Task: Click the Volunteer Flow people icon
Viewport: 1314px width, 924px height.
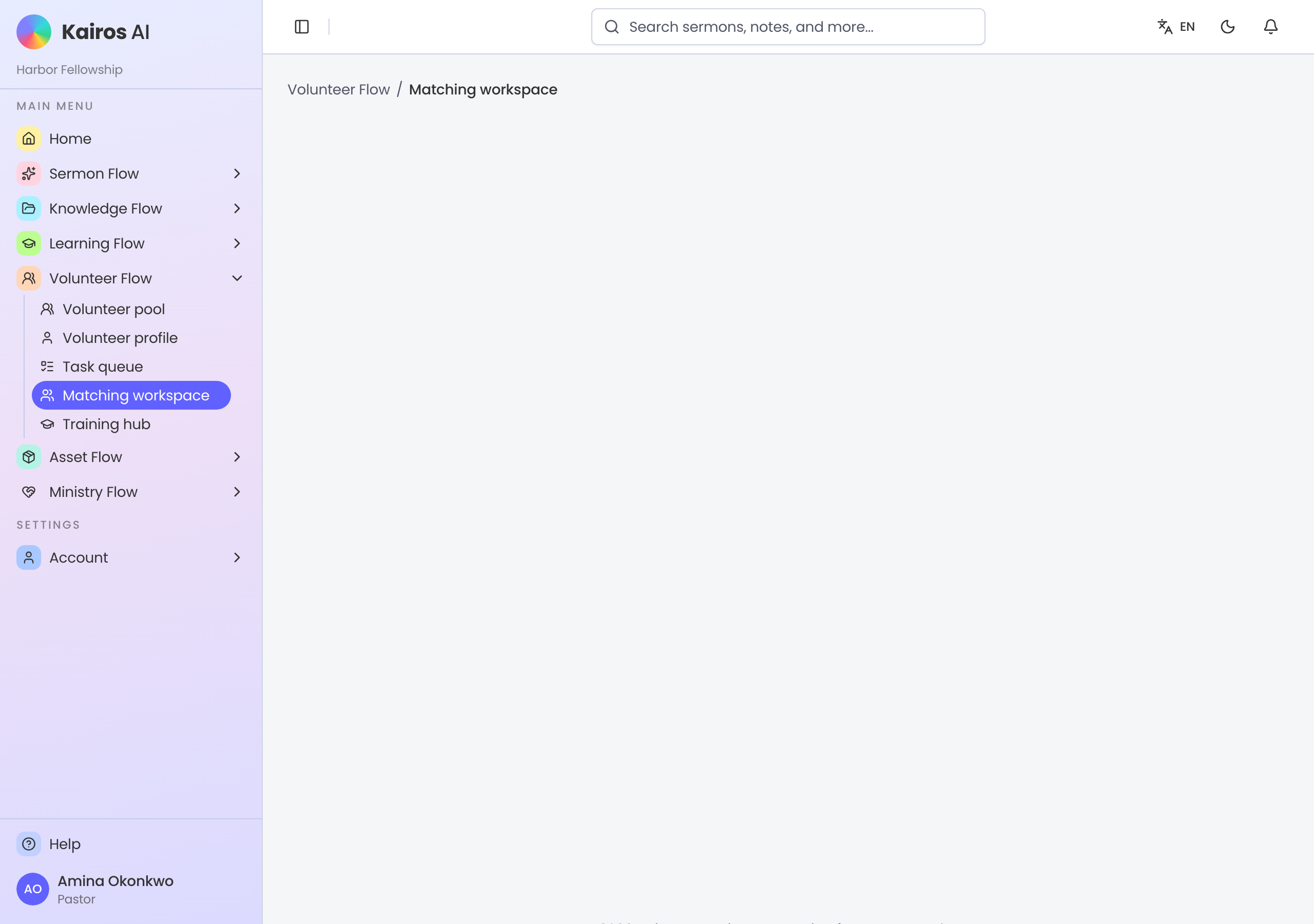Action: click(x=29, y=278)
